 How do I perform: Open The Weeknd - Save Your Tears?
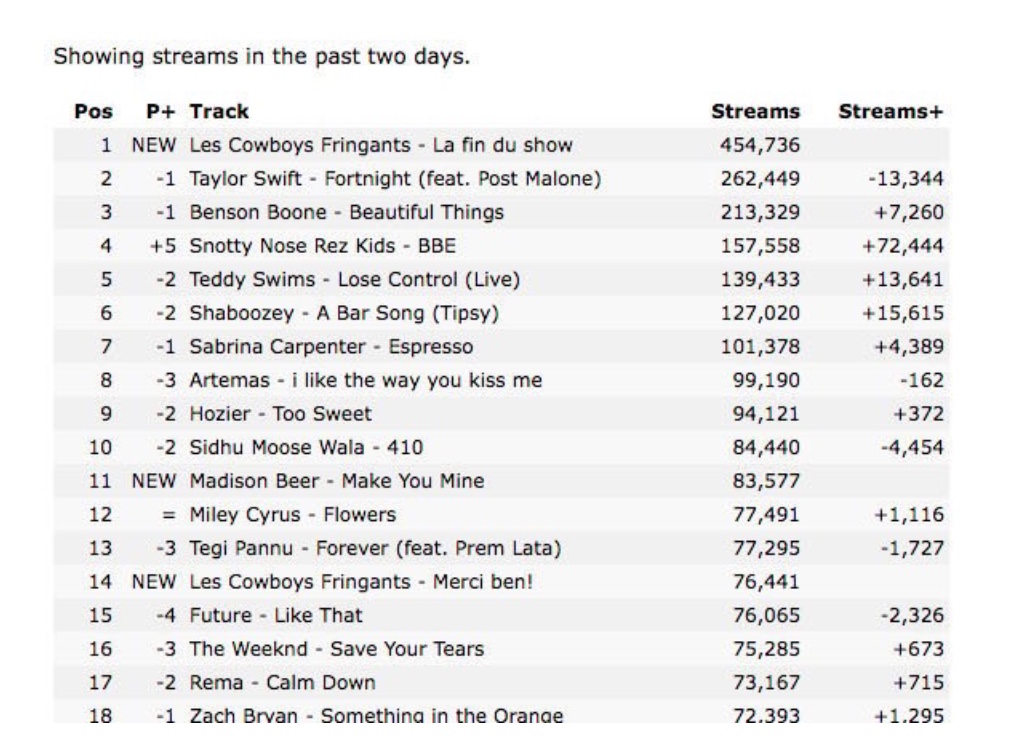click(337, 648)
